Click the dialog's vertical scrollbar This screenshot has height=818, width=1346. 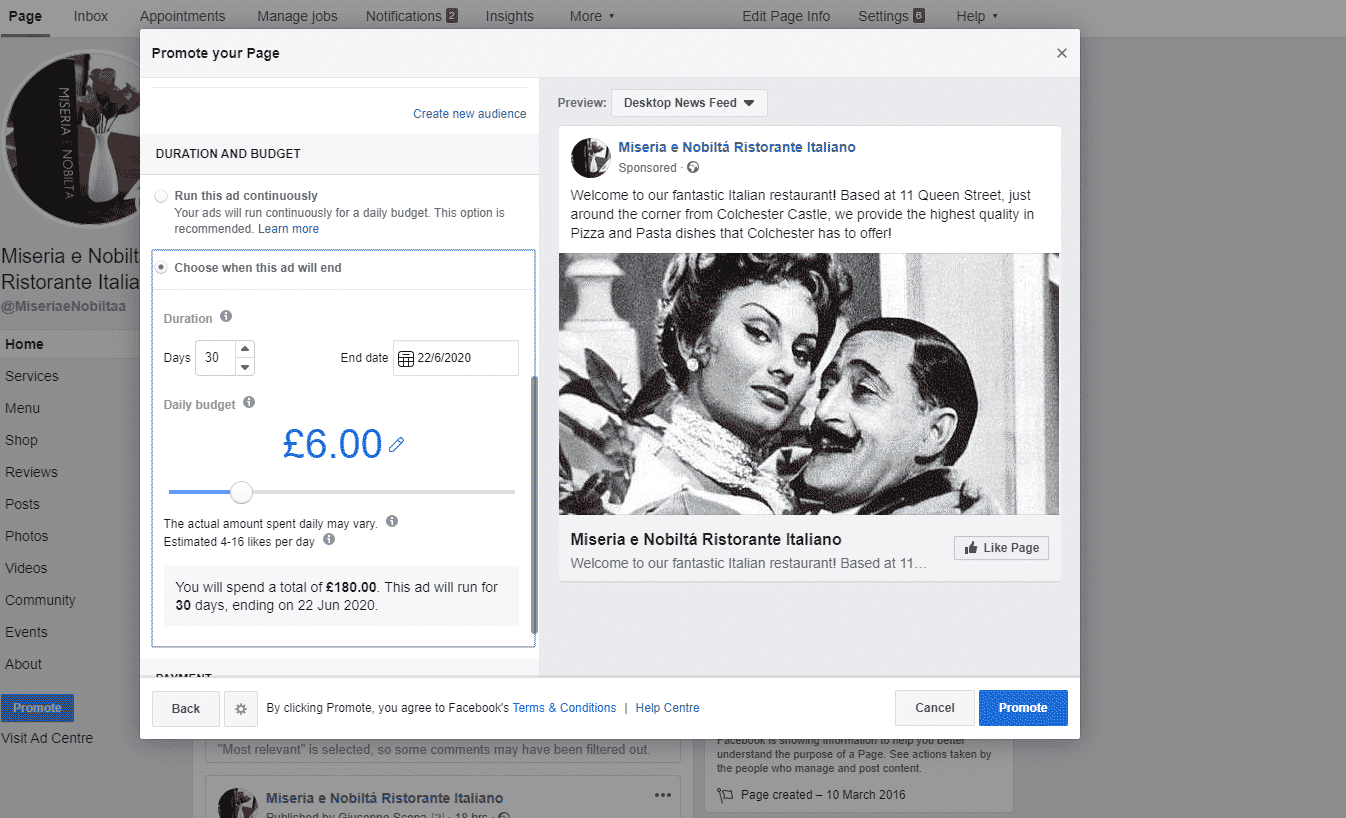534,505
